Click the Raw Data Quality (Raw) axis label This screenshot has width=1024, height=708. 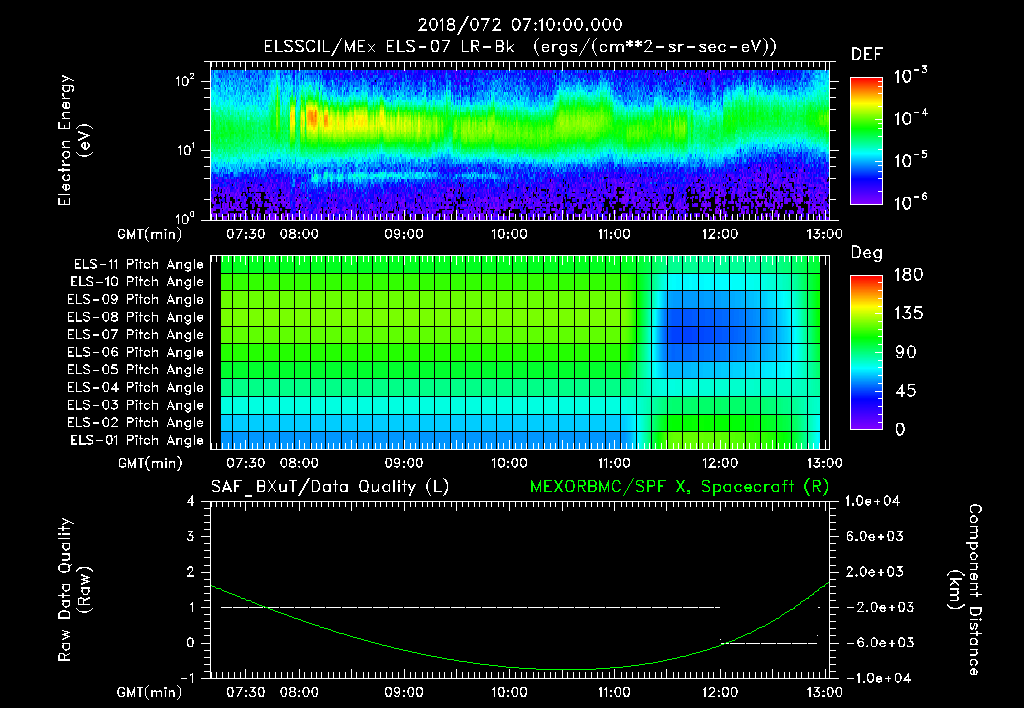tap(73, 589)
